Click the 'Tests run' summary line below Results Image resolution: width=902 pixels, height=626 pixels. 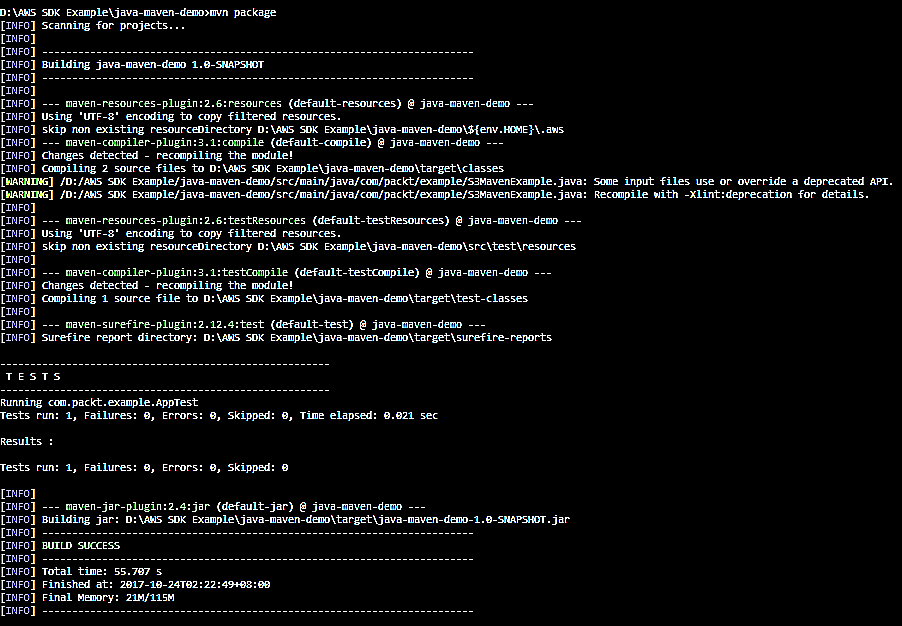(x=144, y=467)
